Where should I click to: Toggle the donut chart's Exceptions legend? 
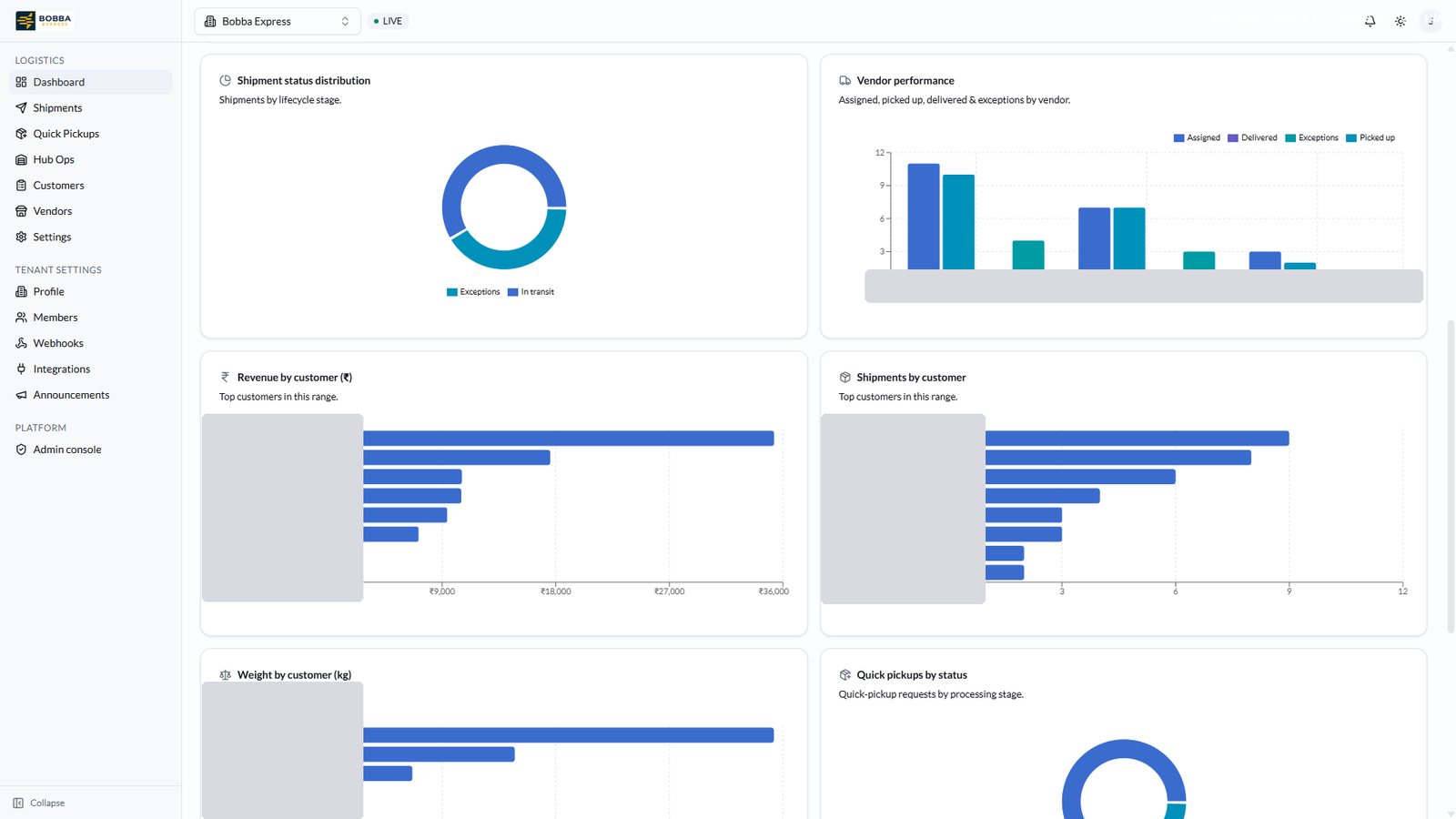473,292
